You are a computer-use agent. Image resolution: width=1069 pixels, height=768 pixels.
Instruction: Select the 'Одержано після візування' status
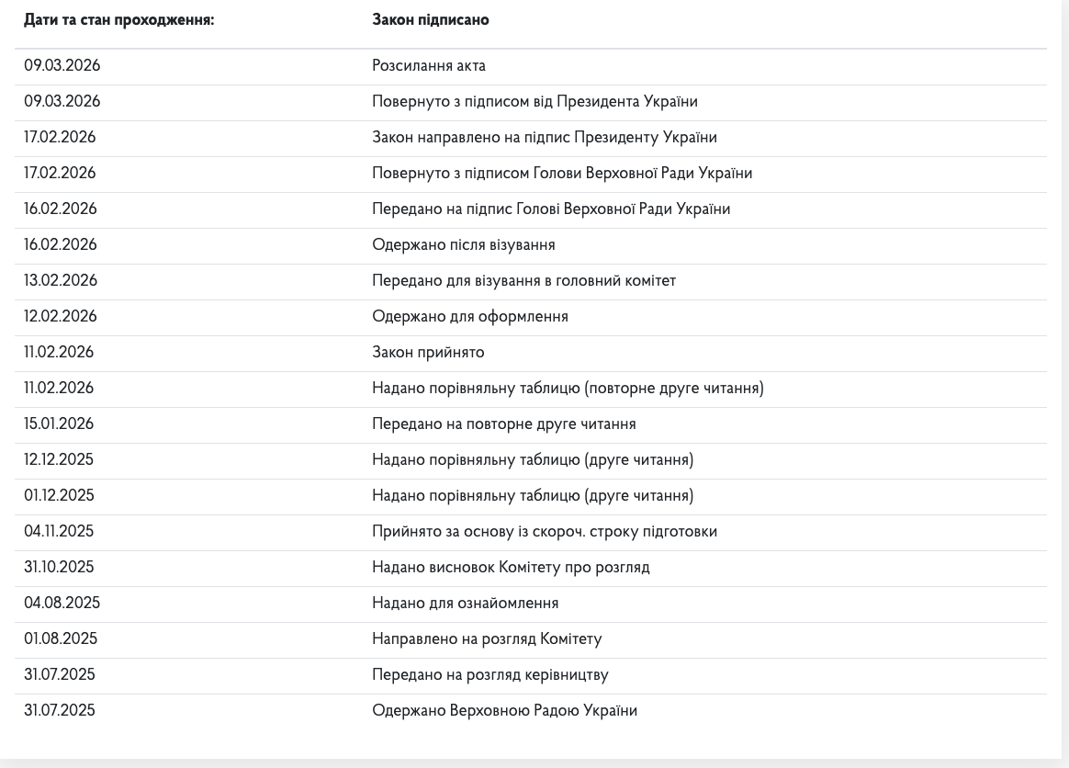pos(463,245)
